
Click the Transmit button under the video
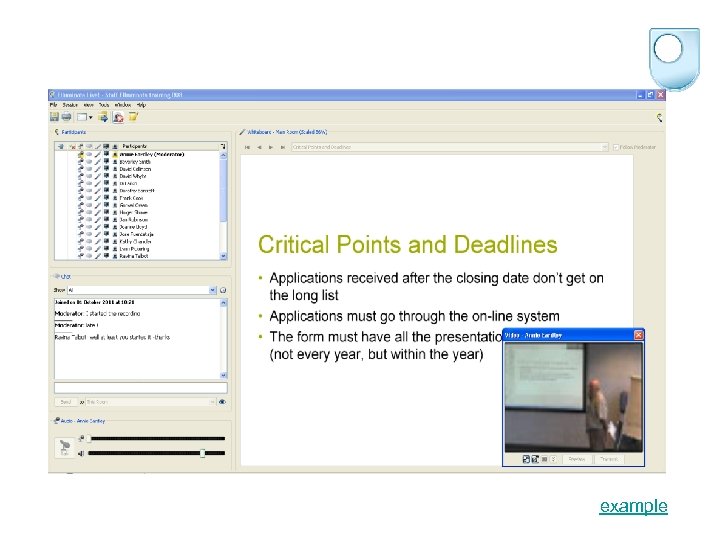click(609, 459)
